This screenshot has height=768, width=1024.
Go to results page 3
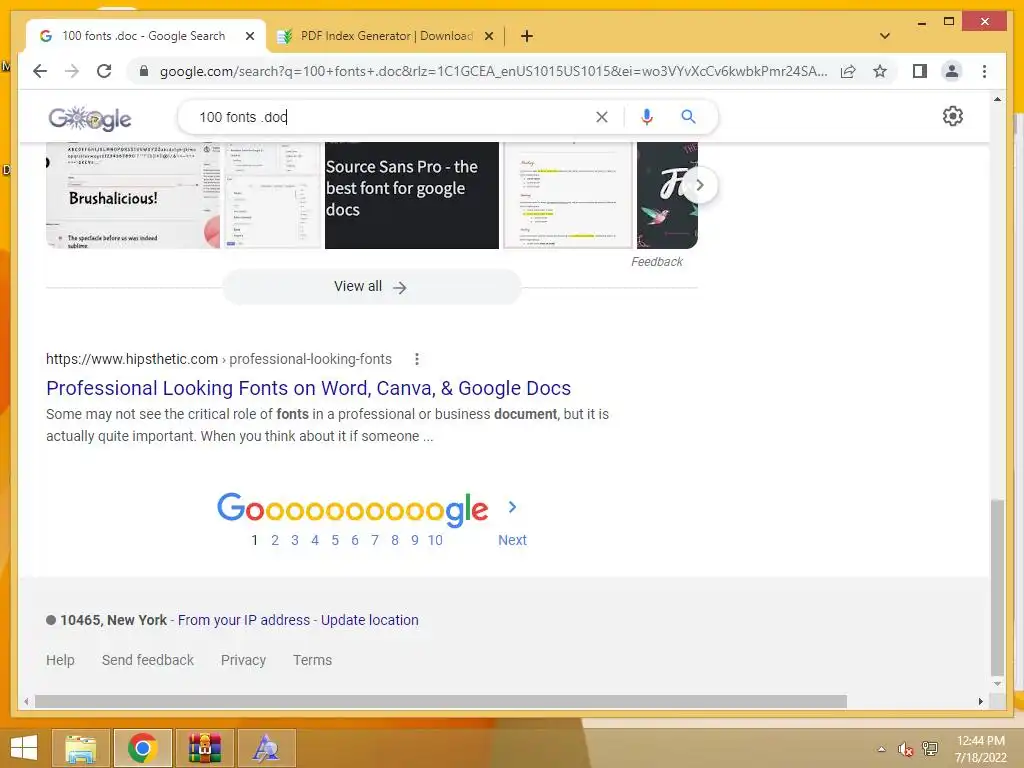[x=295, y=540]
